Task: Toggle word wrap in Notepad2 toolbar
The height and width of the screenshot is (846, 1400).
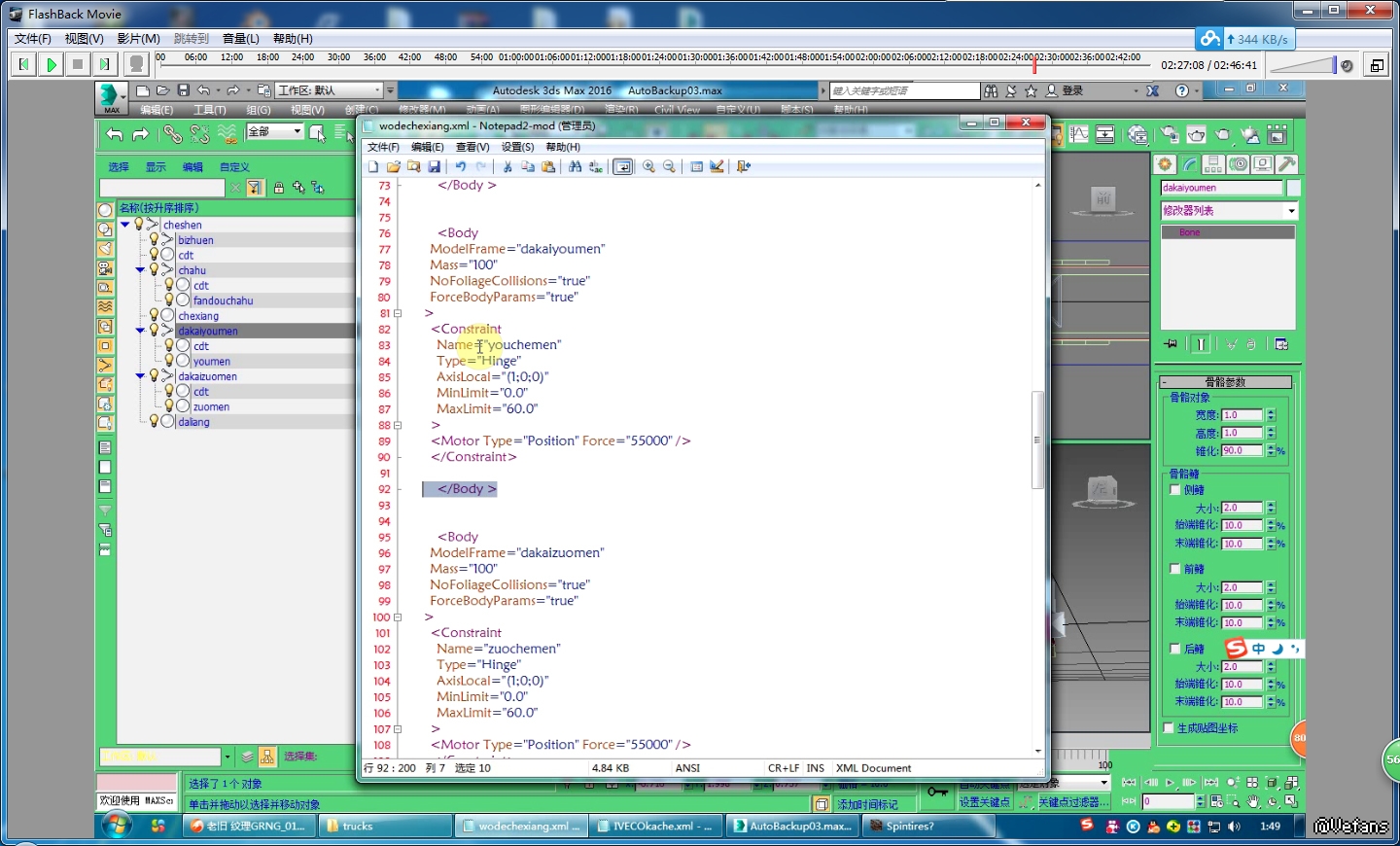Action: 623,167
